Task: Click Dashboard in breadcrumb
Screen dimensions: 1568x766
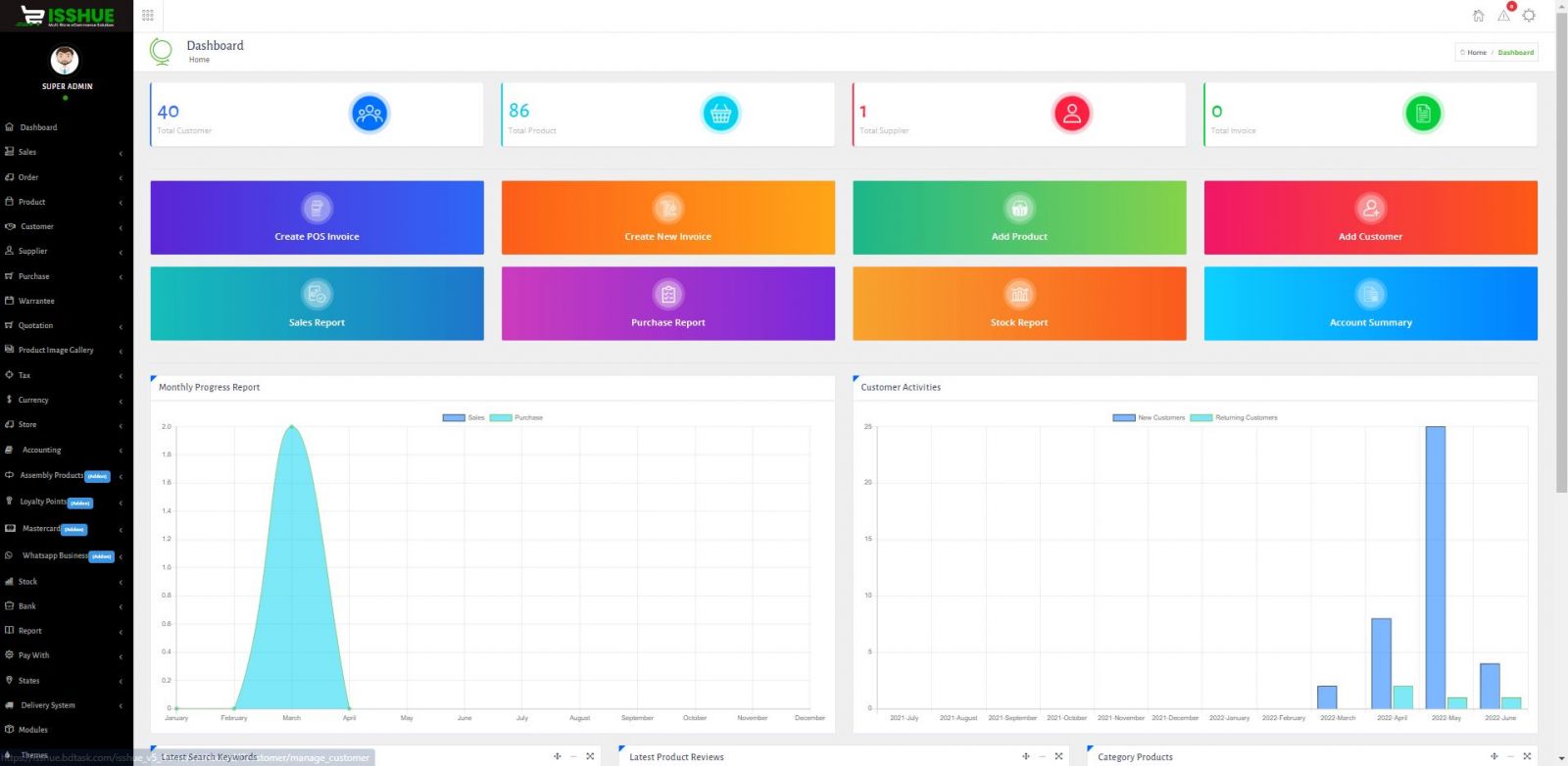Action: 1515,52
